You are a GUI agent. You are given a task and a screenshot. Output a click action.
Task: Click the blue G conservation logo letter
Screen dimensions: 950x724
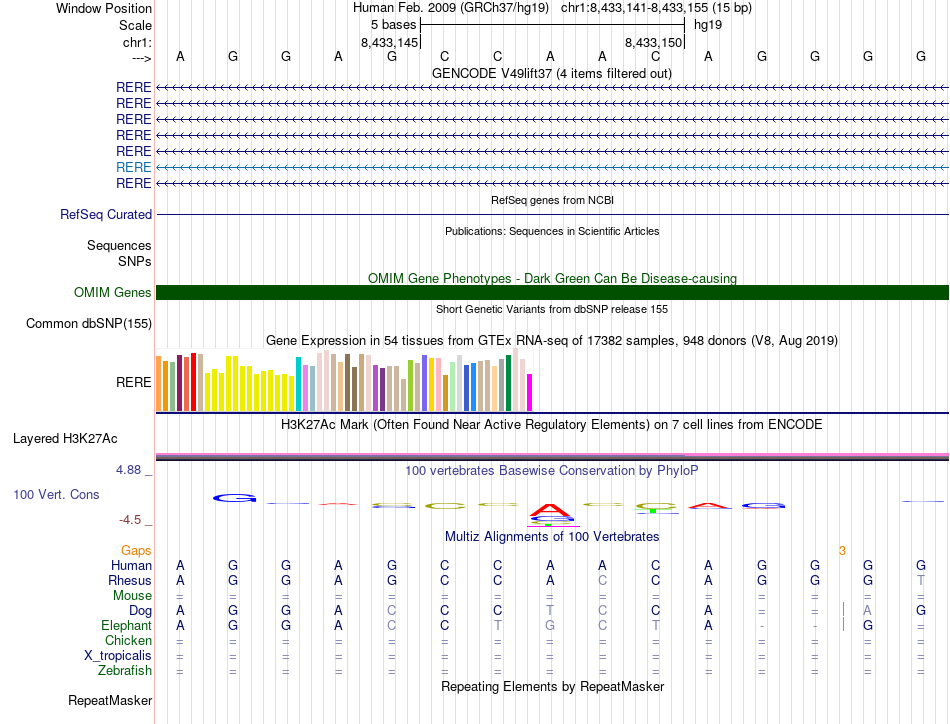234,498
